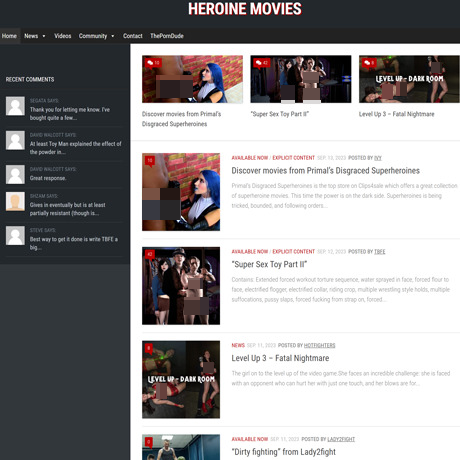This screenshot has width=460, height=460.
Task: Click the commenter name 'SEGATA SAYS'
Action: (x=44, y=101)
